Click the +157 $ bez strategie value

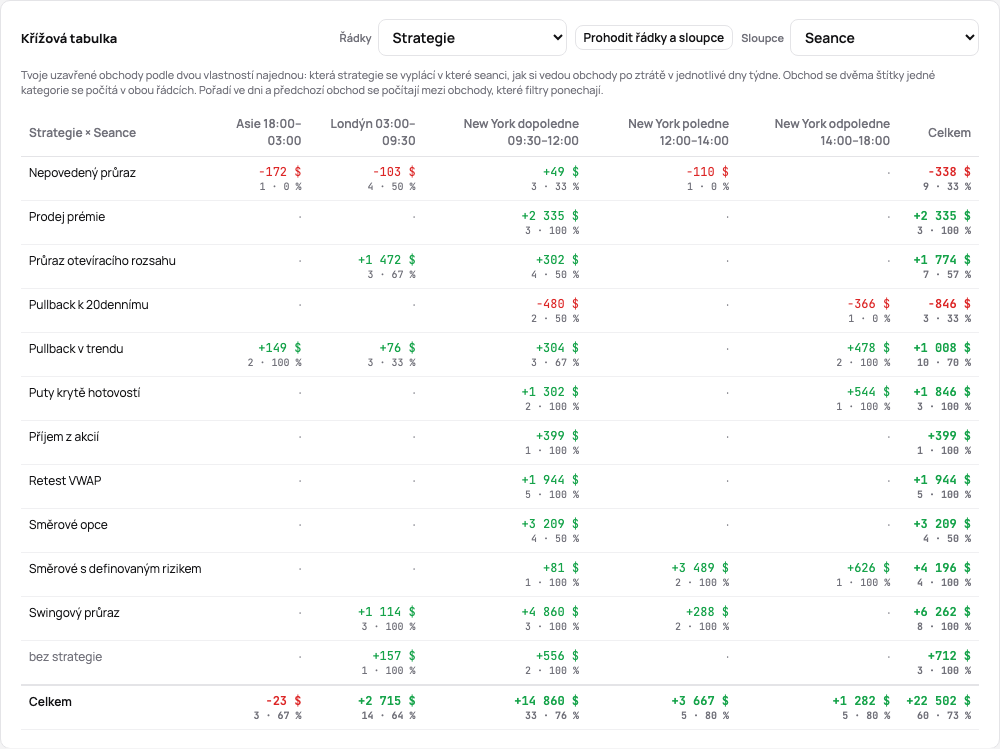coord(393,656)
